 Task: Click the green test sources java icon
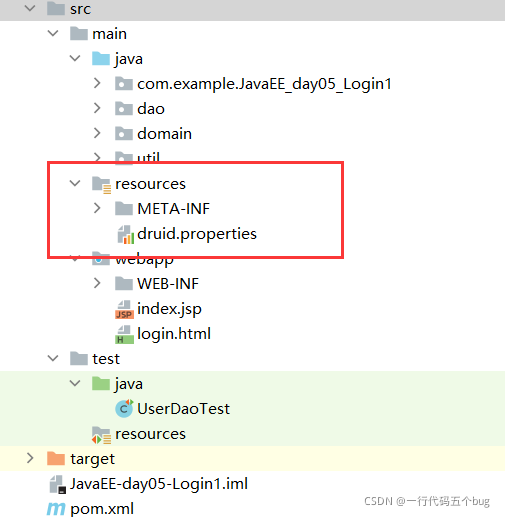point(101,383)
